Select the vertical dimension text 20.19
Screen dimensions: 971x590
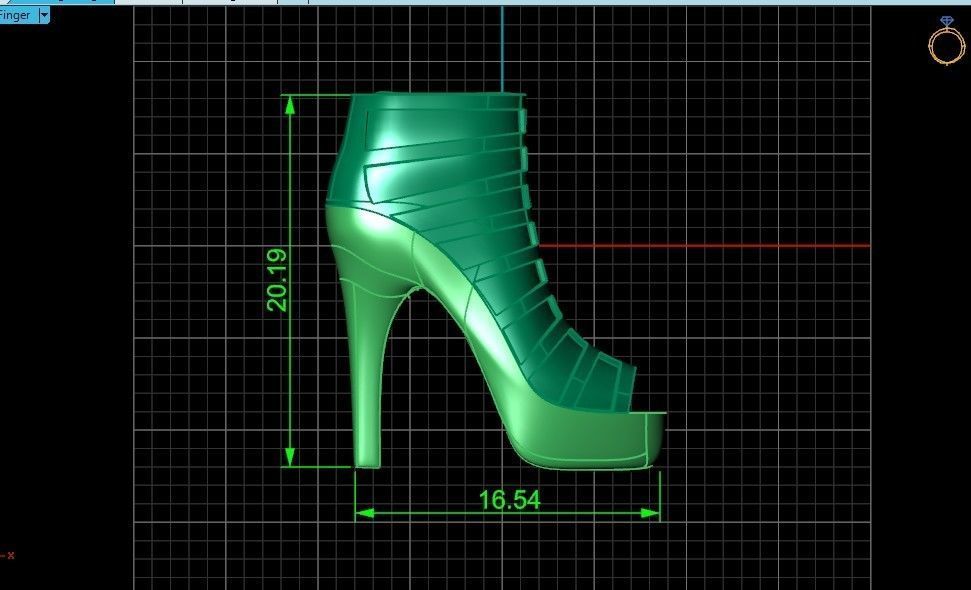(x=277, y=280)
